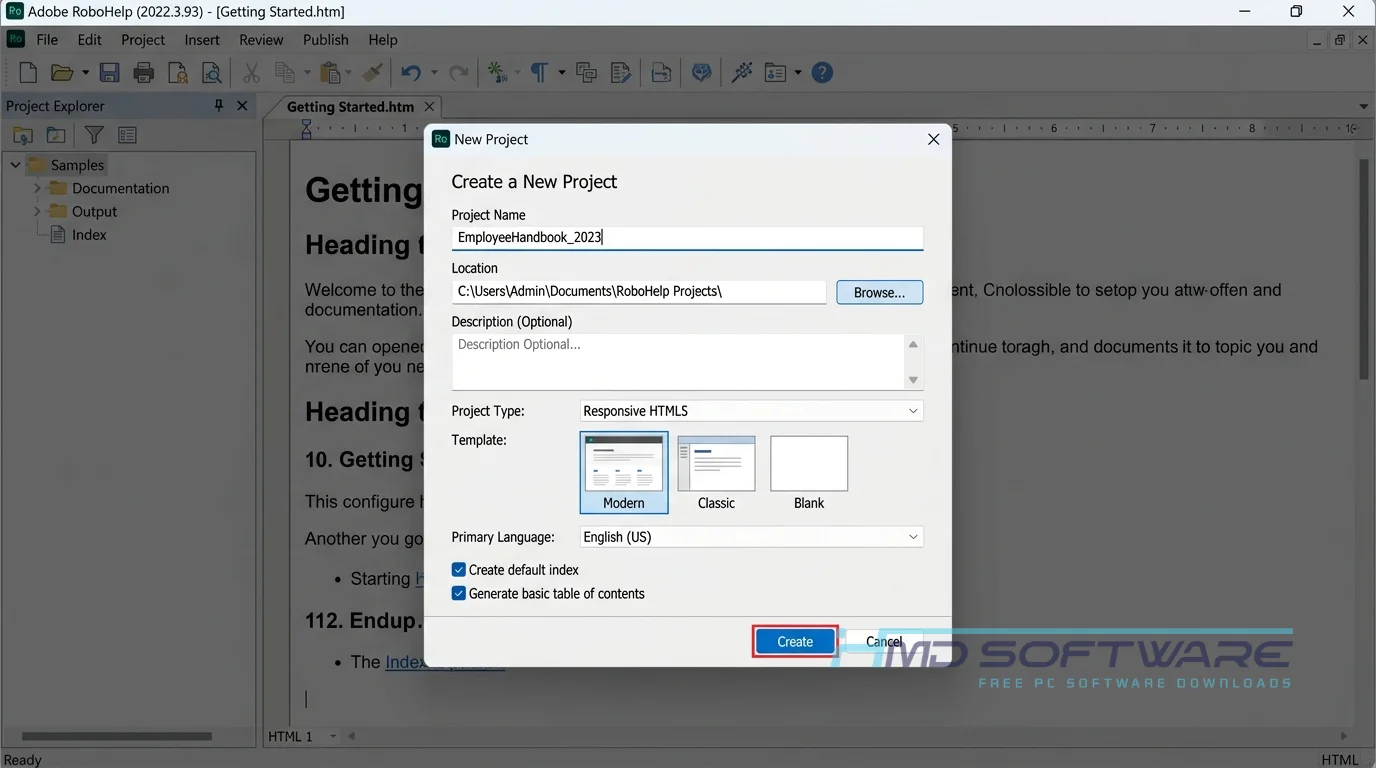Click the document edit pencil toolbar icon
This screenshot has height=768, width=1376.
click(x=621, y=73)
